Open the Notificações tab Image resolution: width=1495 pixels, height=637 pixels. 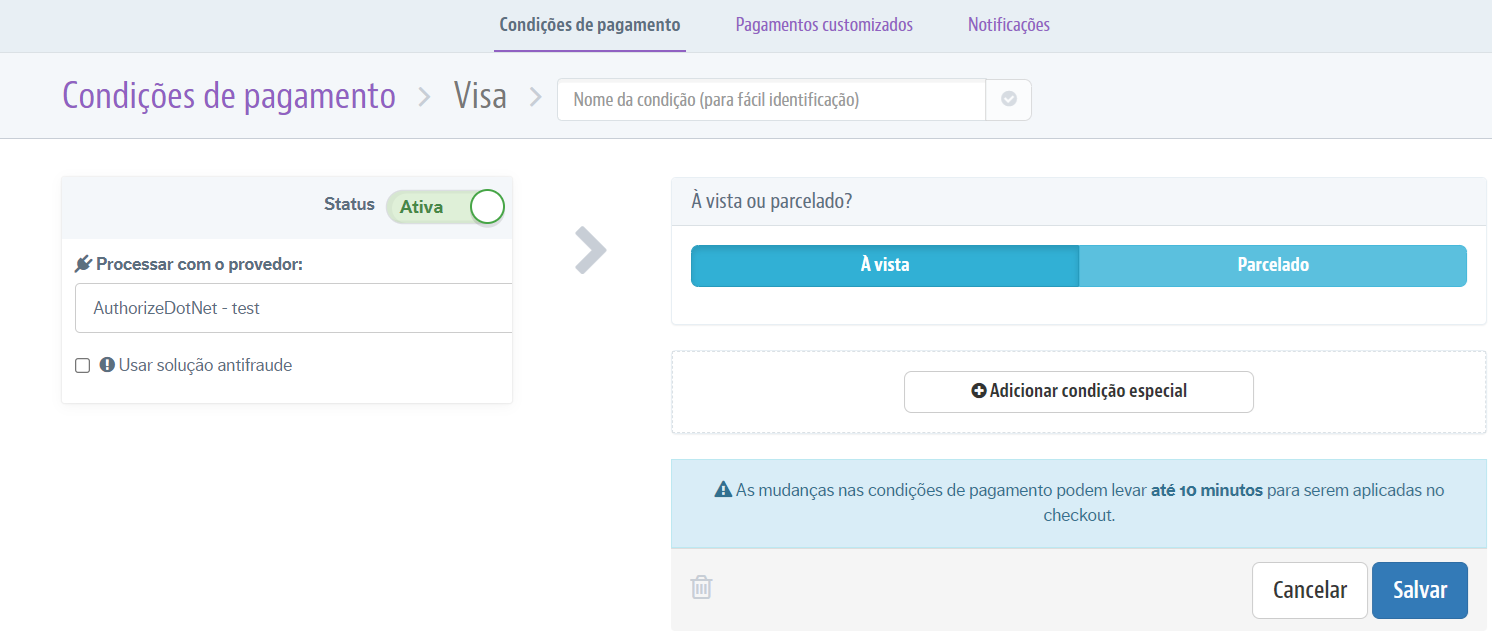(1008, 25)
